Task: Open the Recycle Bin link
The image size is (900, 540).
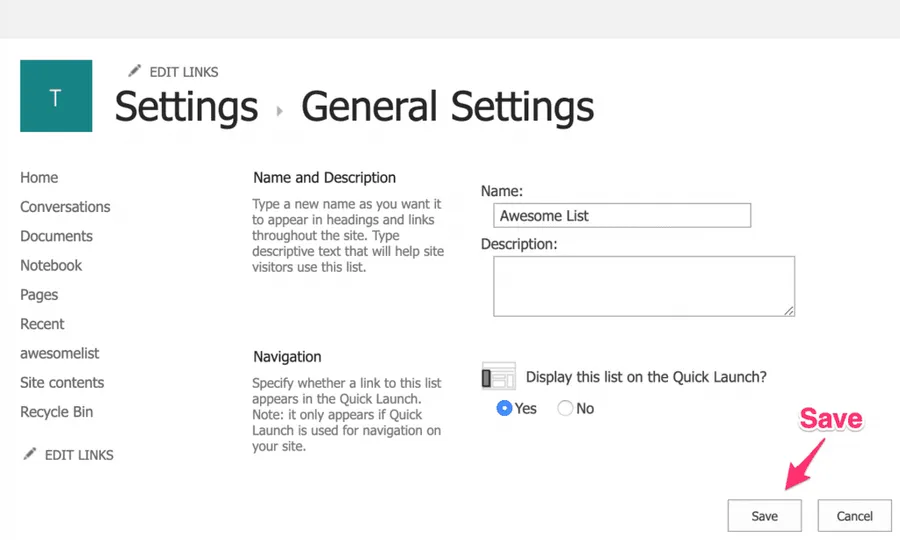Action: pos(56,412)
